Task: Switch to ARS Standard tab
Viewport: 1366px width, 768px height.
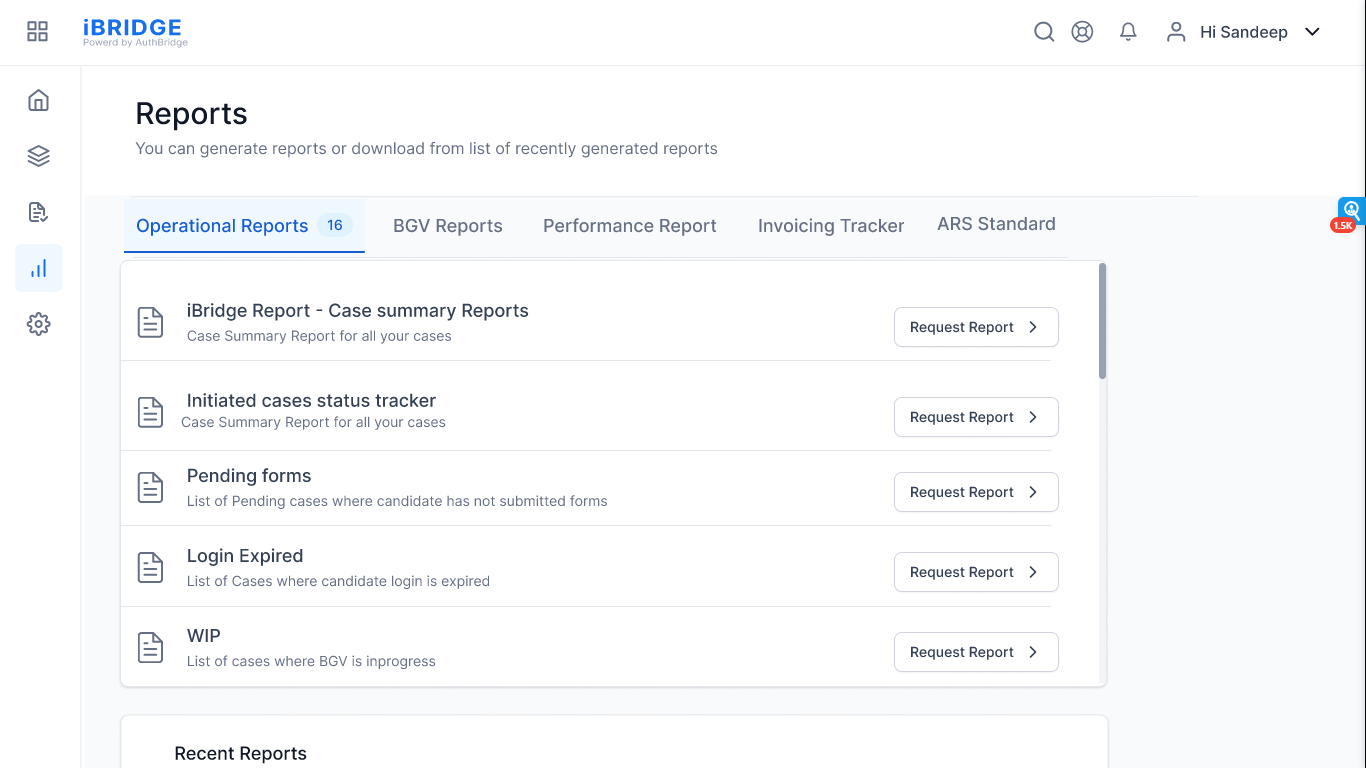Action: click(996, 224)
